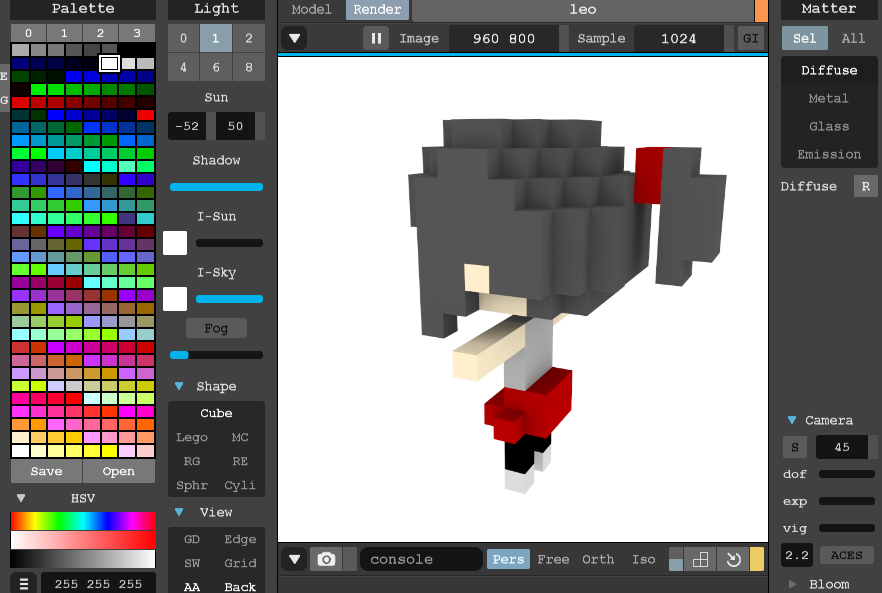This screenshot has width=882, height=593.
Task: Adjust the I-Sky intensity slider
Action: pyautogui.click(x=230, y=299)
